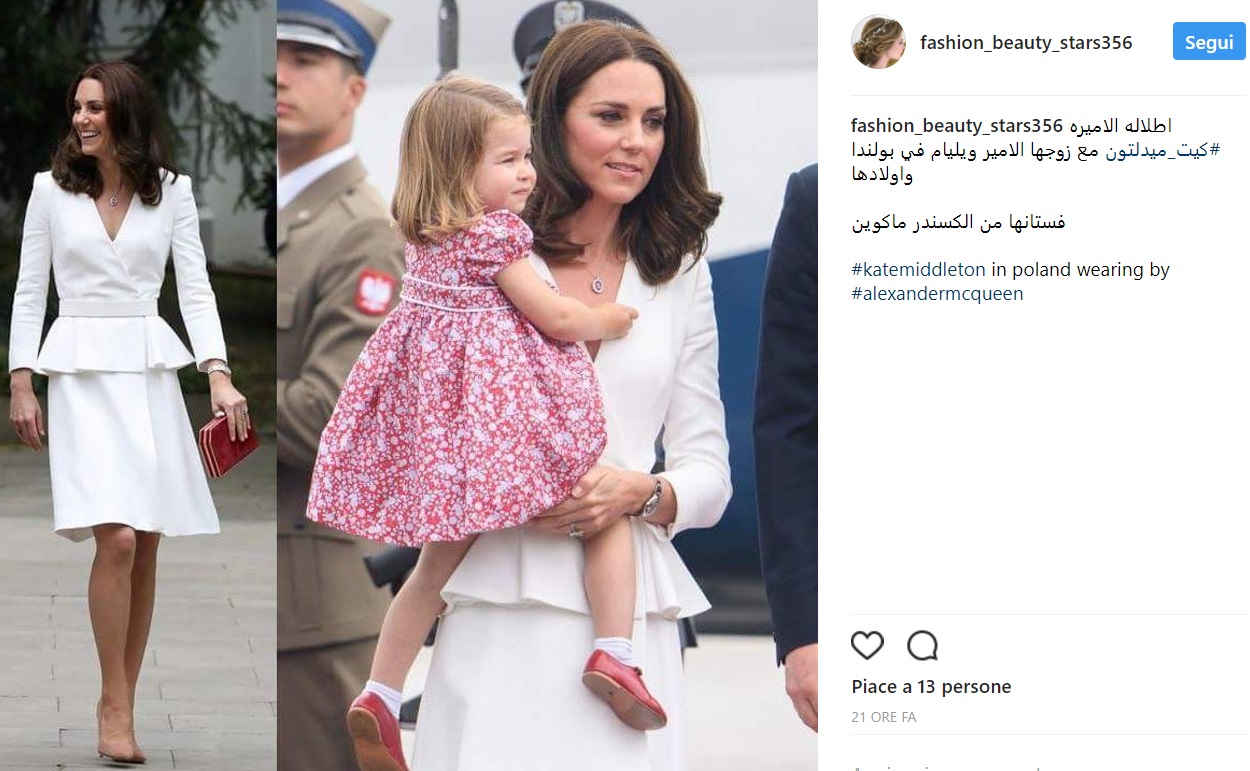Click the wristwatch on the woman's arm
1250x771 pixels.
652,497
